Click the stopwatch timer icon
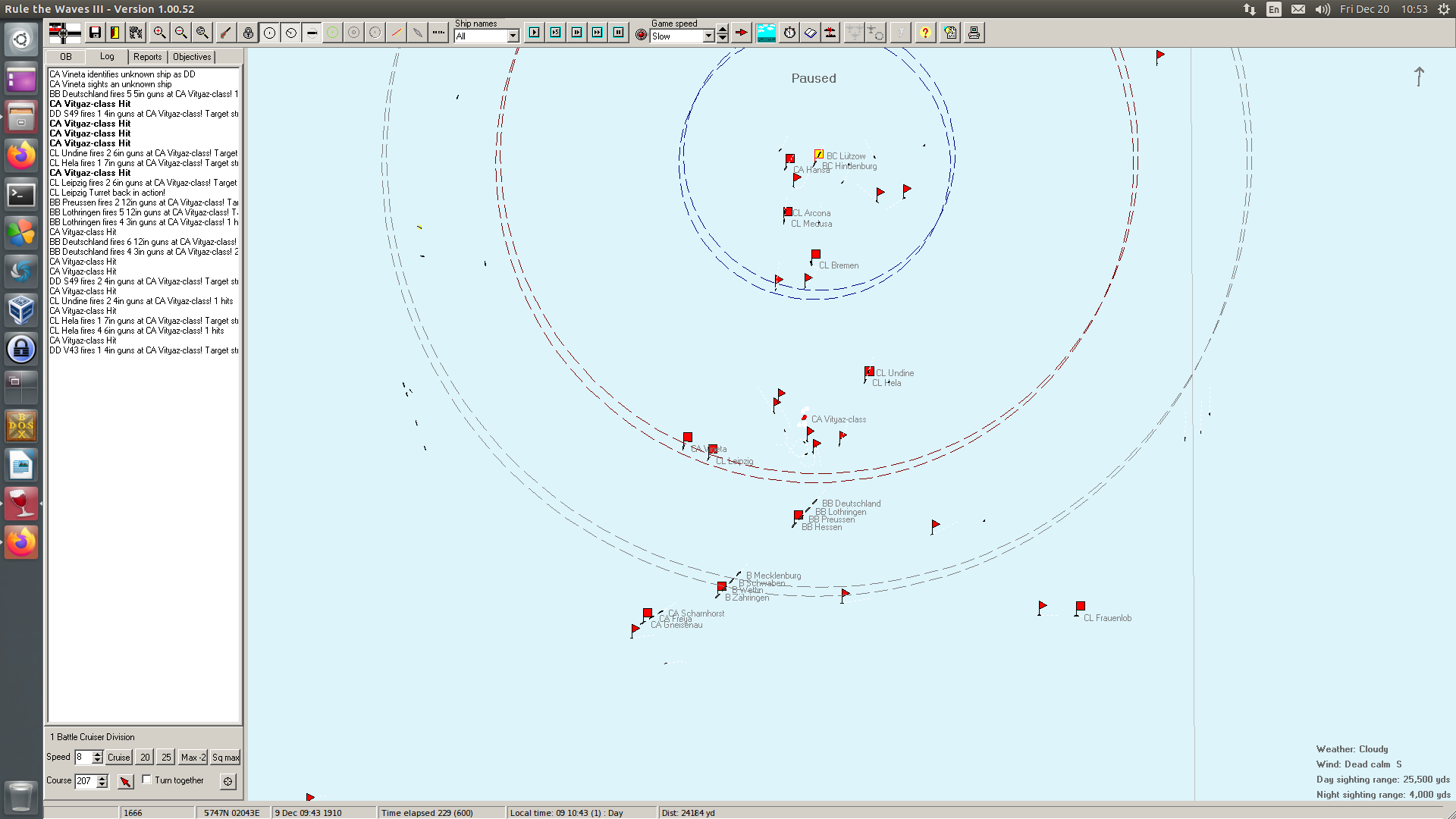Image resolution: width=1456 pixels, height=819 pixels. [789, 33]
